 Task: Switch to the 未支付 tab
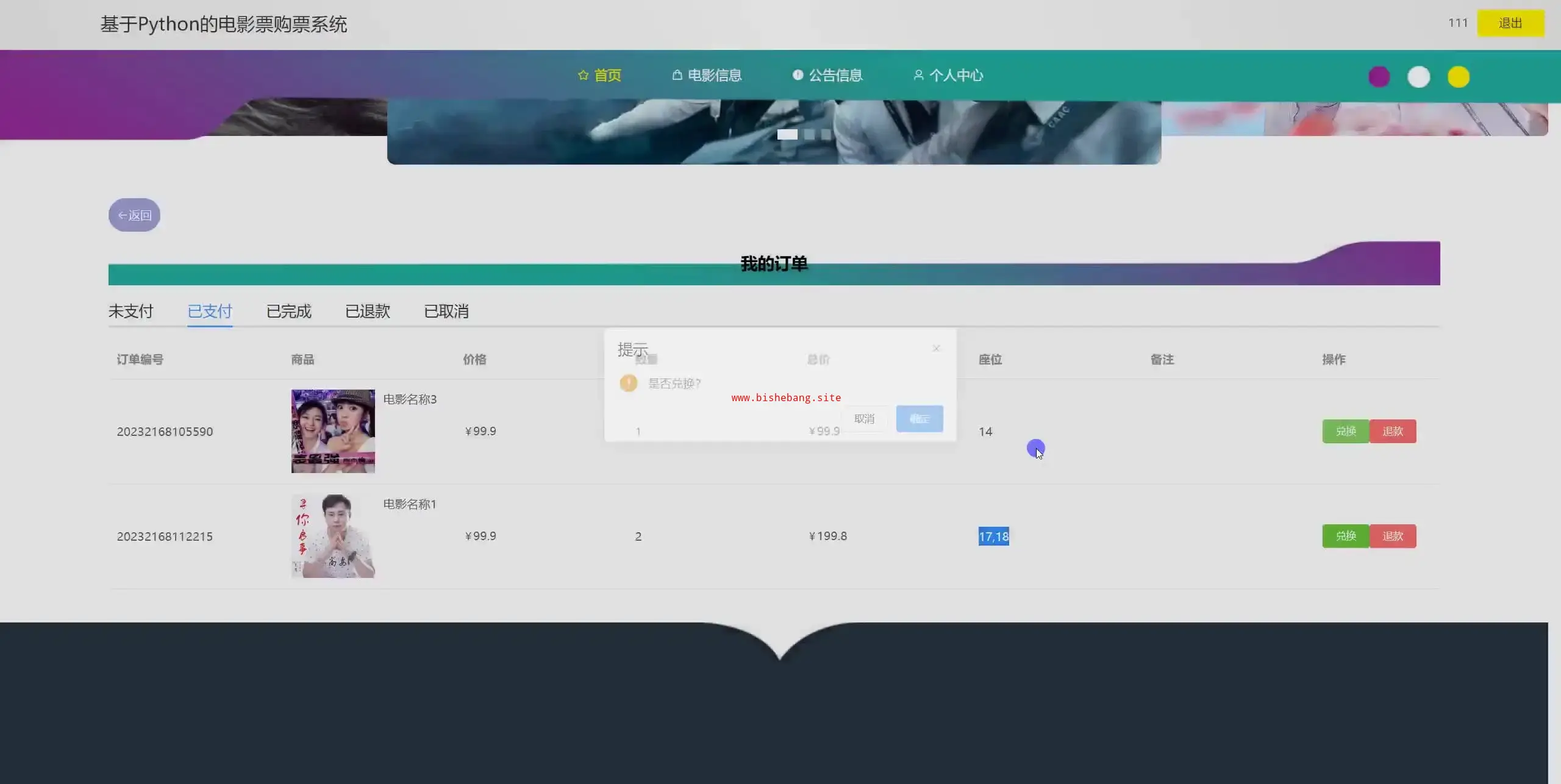(130, 312)
